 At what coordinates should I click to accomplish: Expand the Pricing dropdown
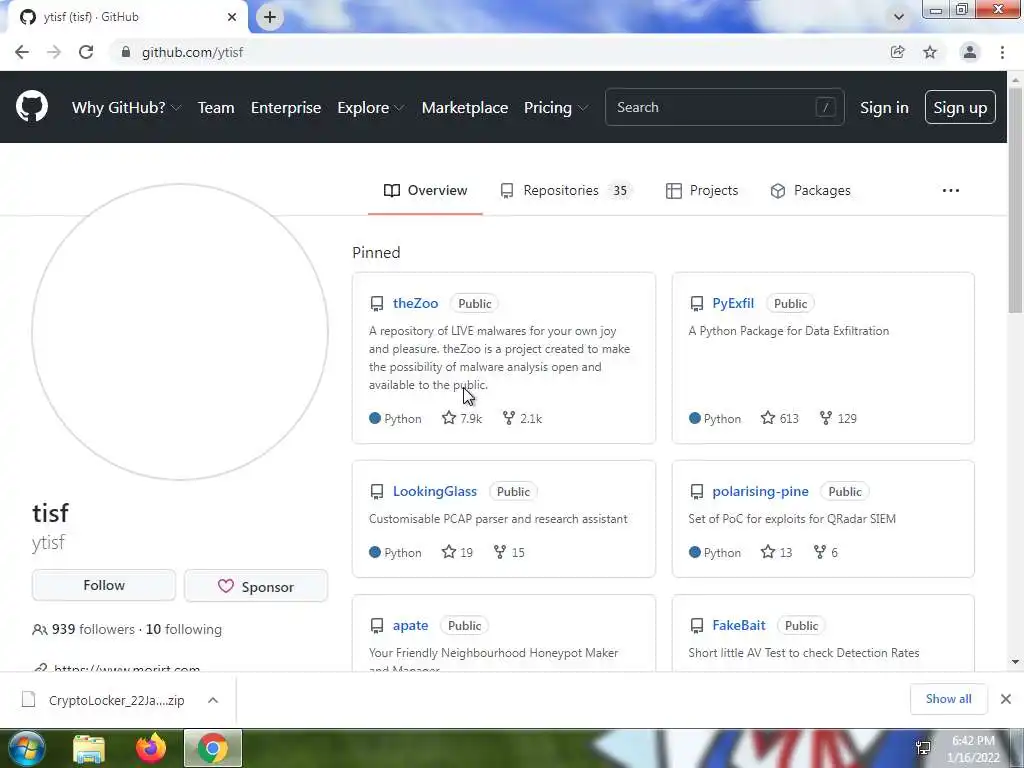point(556,108)
